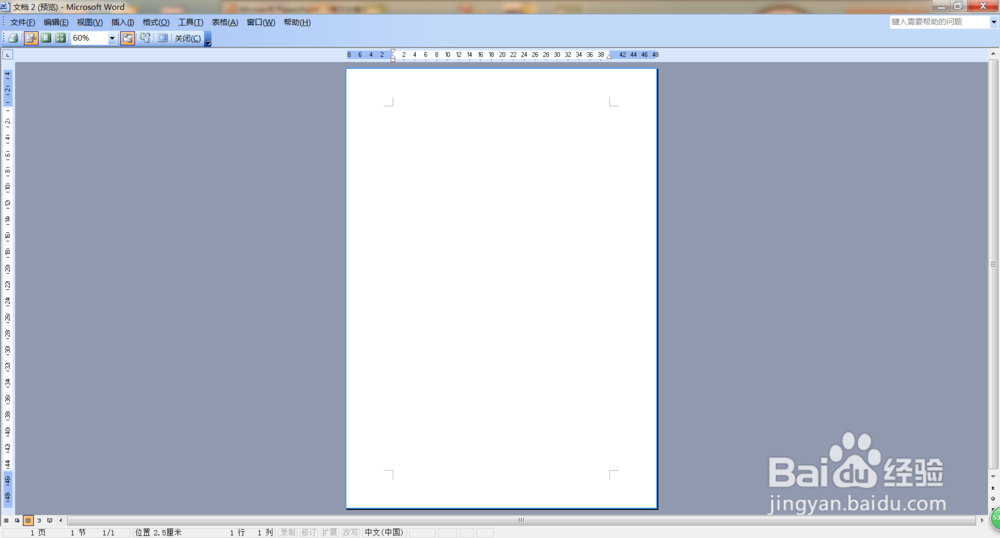Image resolution: width=1000 pixels, height=538 pixels.
Task: Switch to Outline view icon
Action: 39,521
